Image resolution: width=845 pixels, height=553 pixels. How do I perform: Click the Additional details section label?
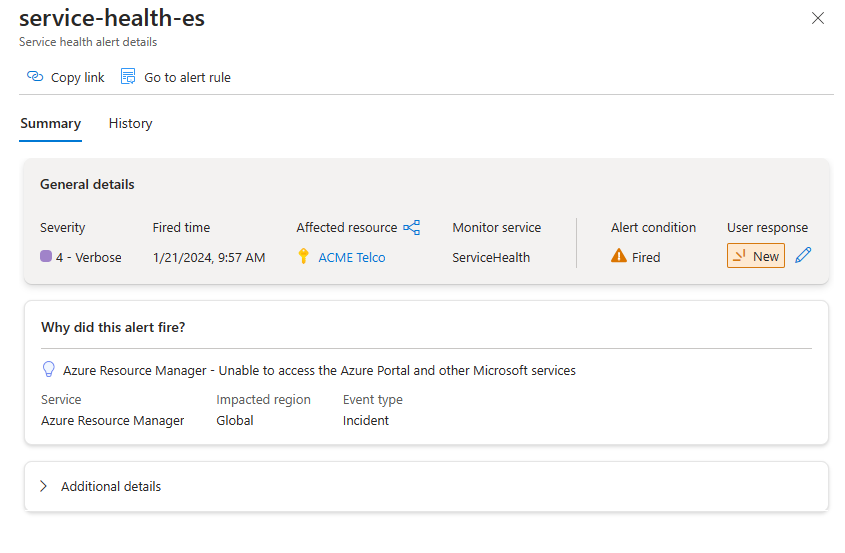click(x=111, y=487)
